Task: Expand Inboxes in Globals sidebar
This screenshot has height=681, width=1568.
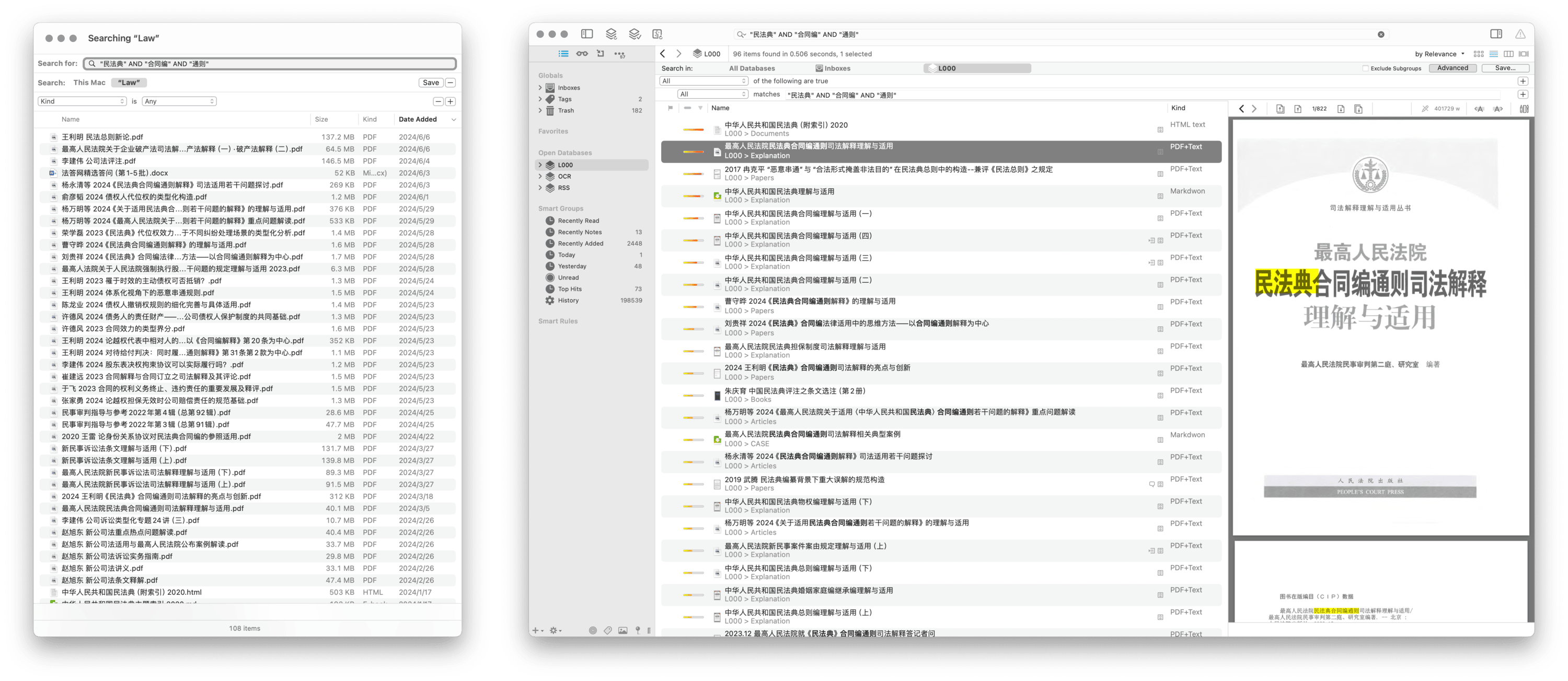Action: tap(540, 88)
